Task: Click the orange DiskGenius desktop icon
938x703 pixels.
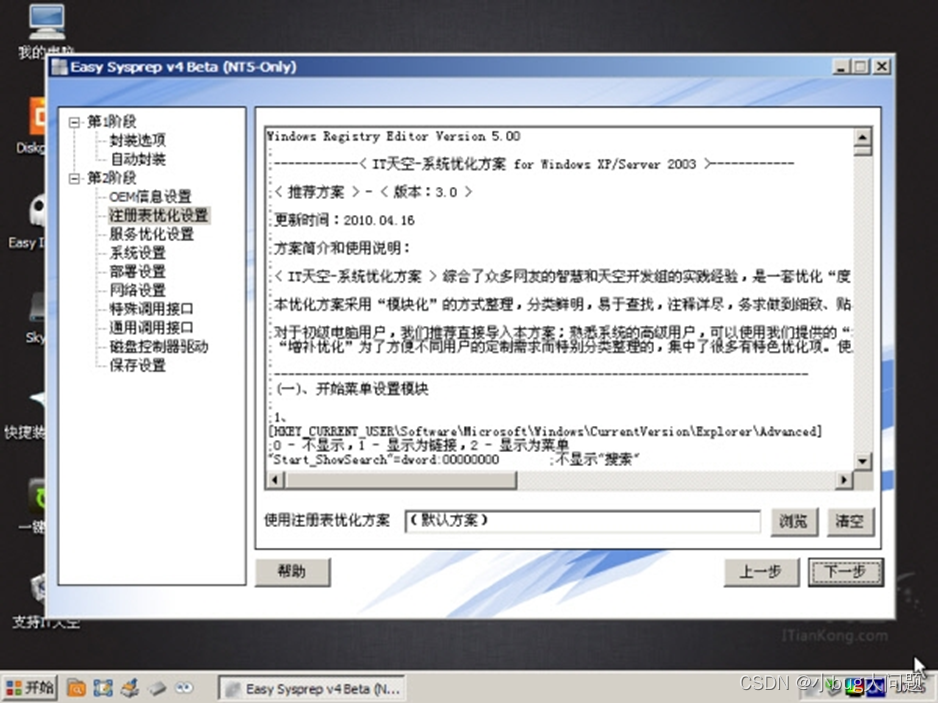Action: tap(37, 117)
